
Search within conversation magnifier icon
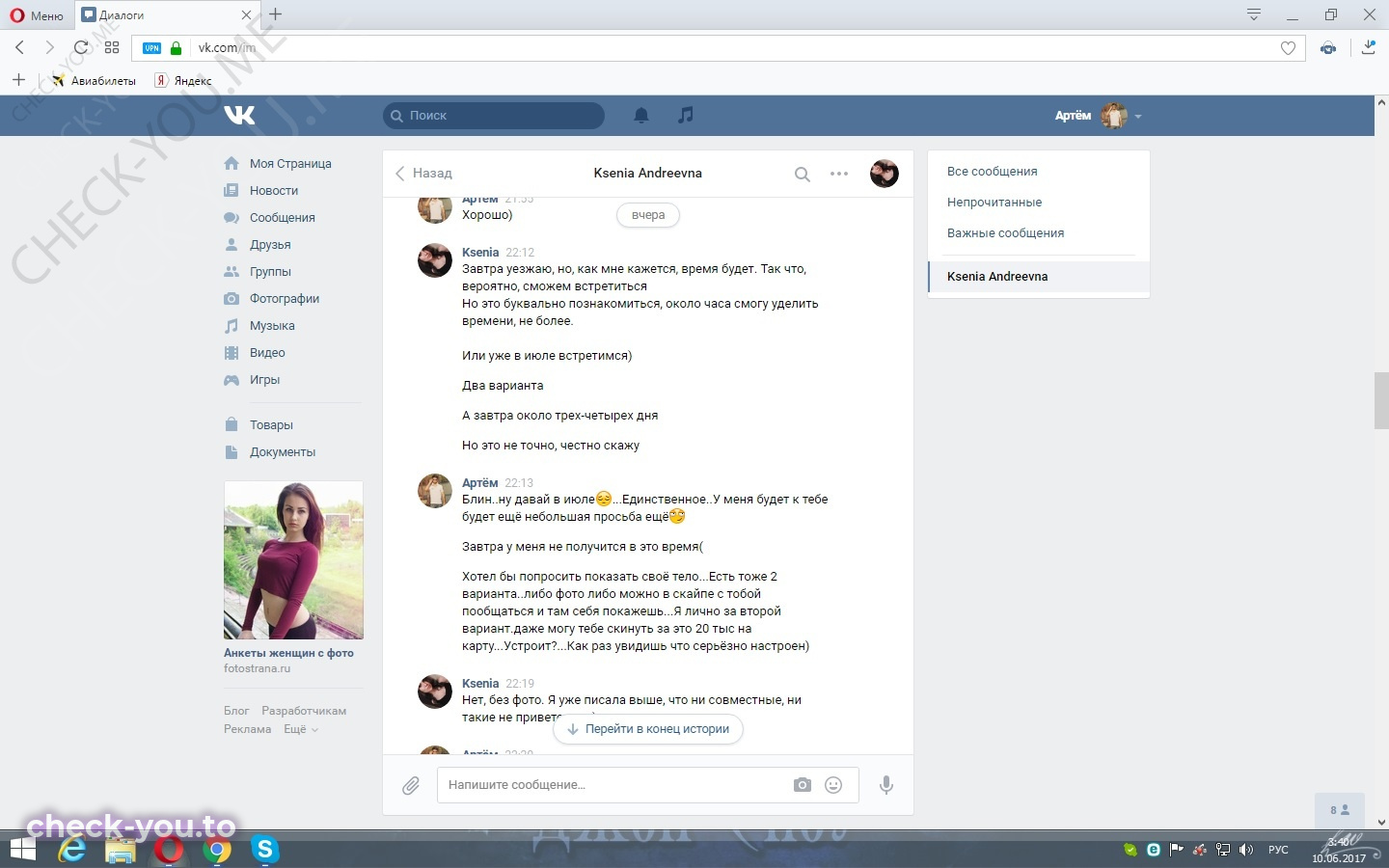(802, 175)
